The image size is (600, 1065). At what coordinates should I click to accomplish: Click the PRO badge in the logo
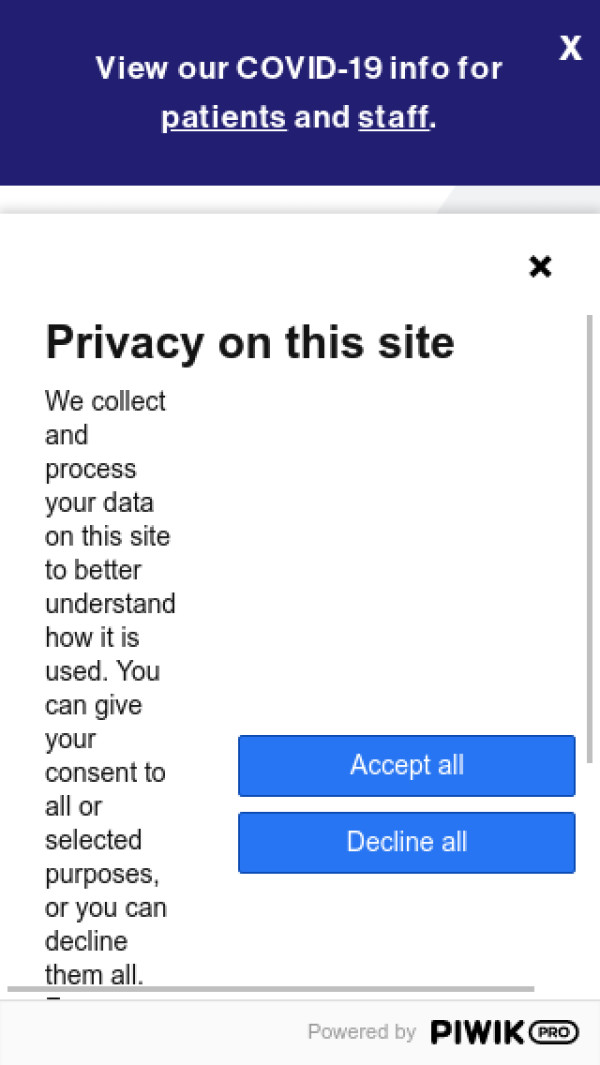click(x=553, y=1032)
